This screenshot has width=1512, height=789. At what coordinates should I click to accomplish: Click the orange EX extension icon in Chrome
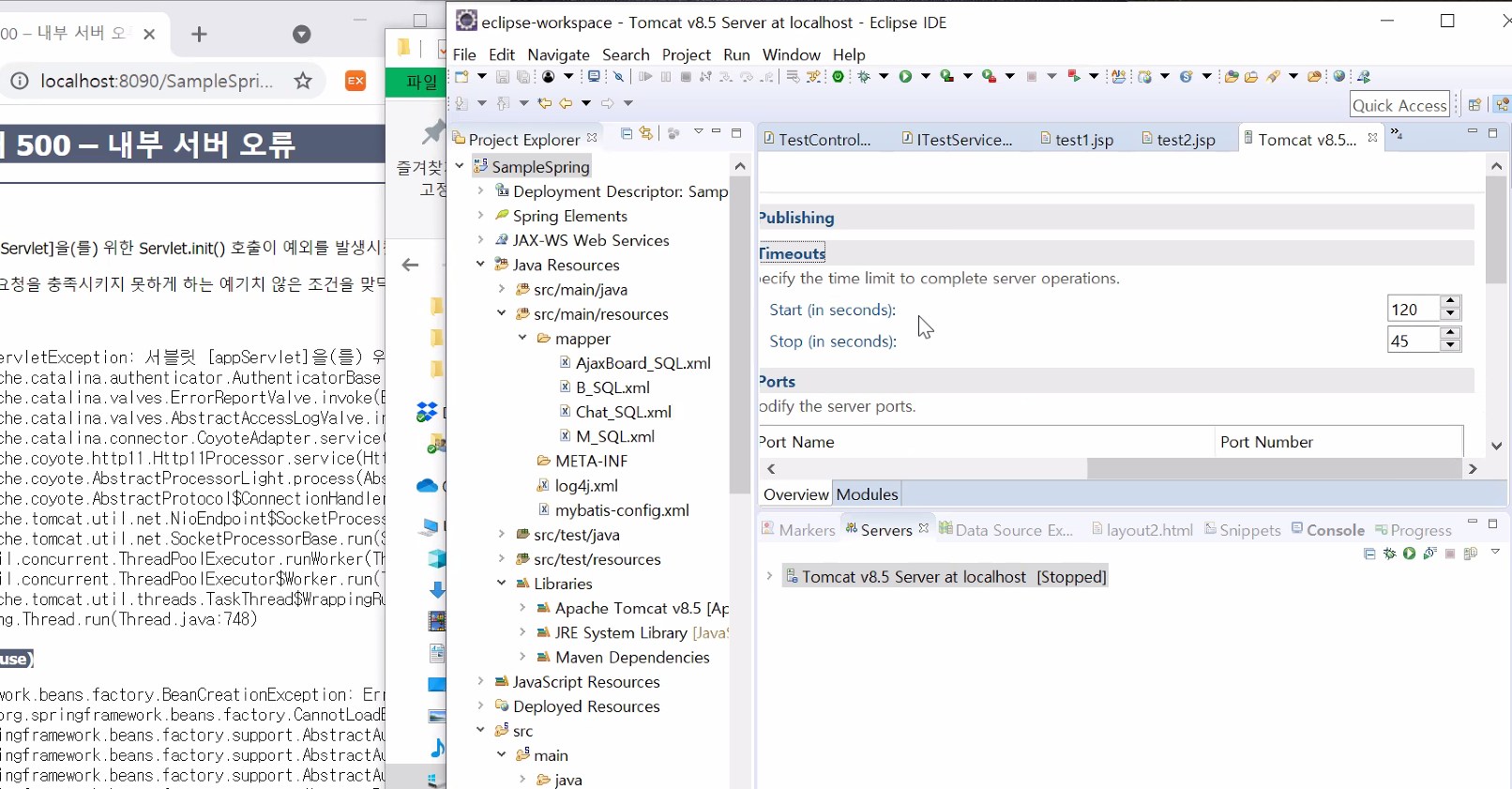355,81
